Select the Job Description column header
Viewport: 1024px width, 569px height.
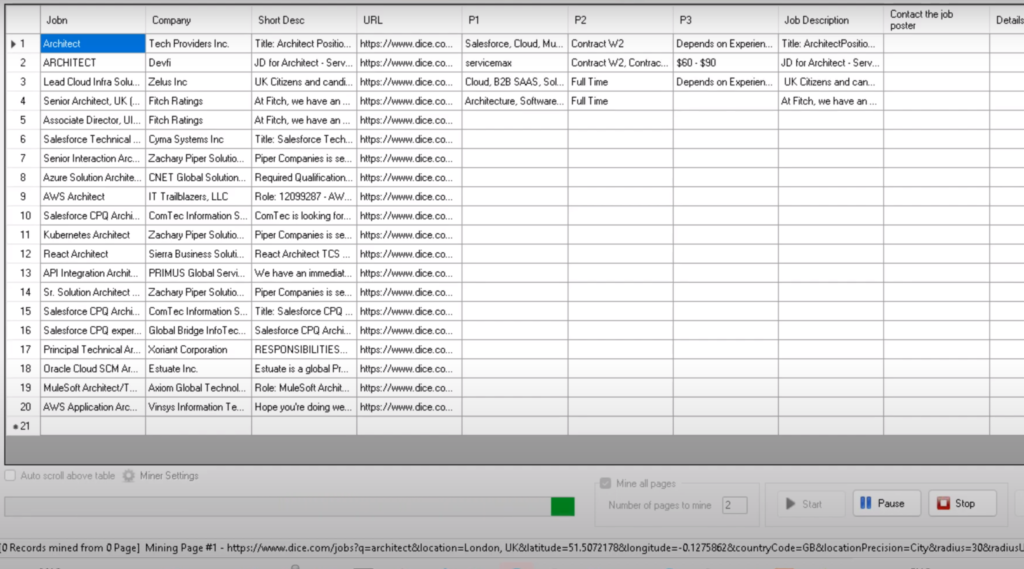pyautogui.click(x=830, y=20)
